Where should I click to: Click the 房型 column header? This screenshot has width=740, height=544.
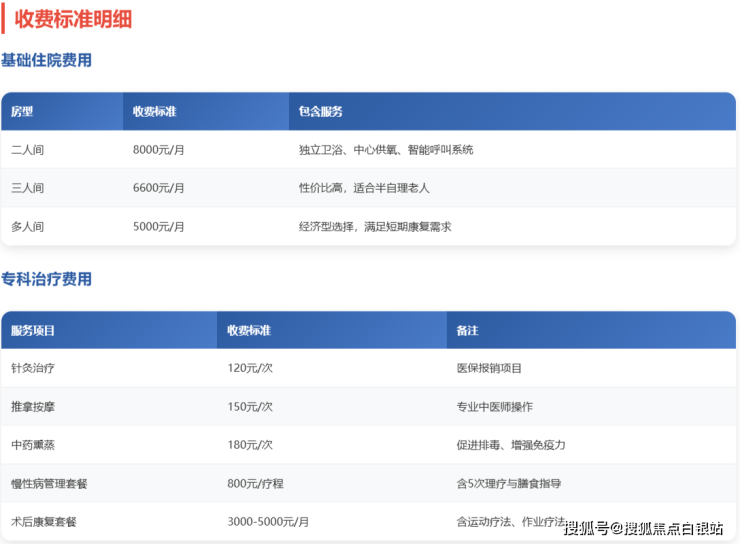click(x=22, y=111)
